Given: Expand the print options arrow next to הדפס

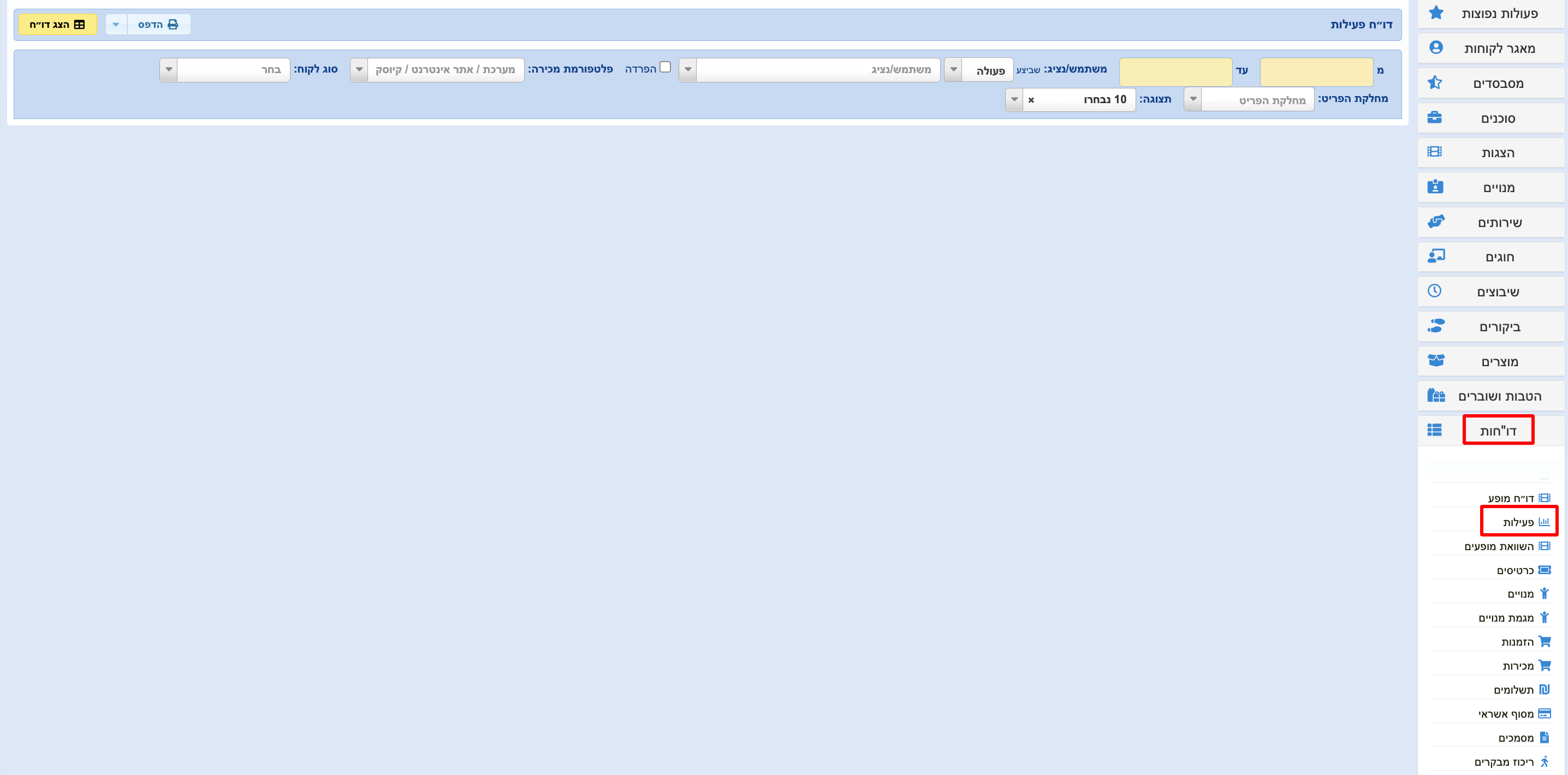Looking at the screenshot, I should 116,25.
